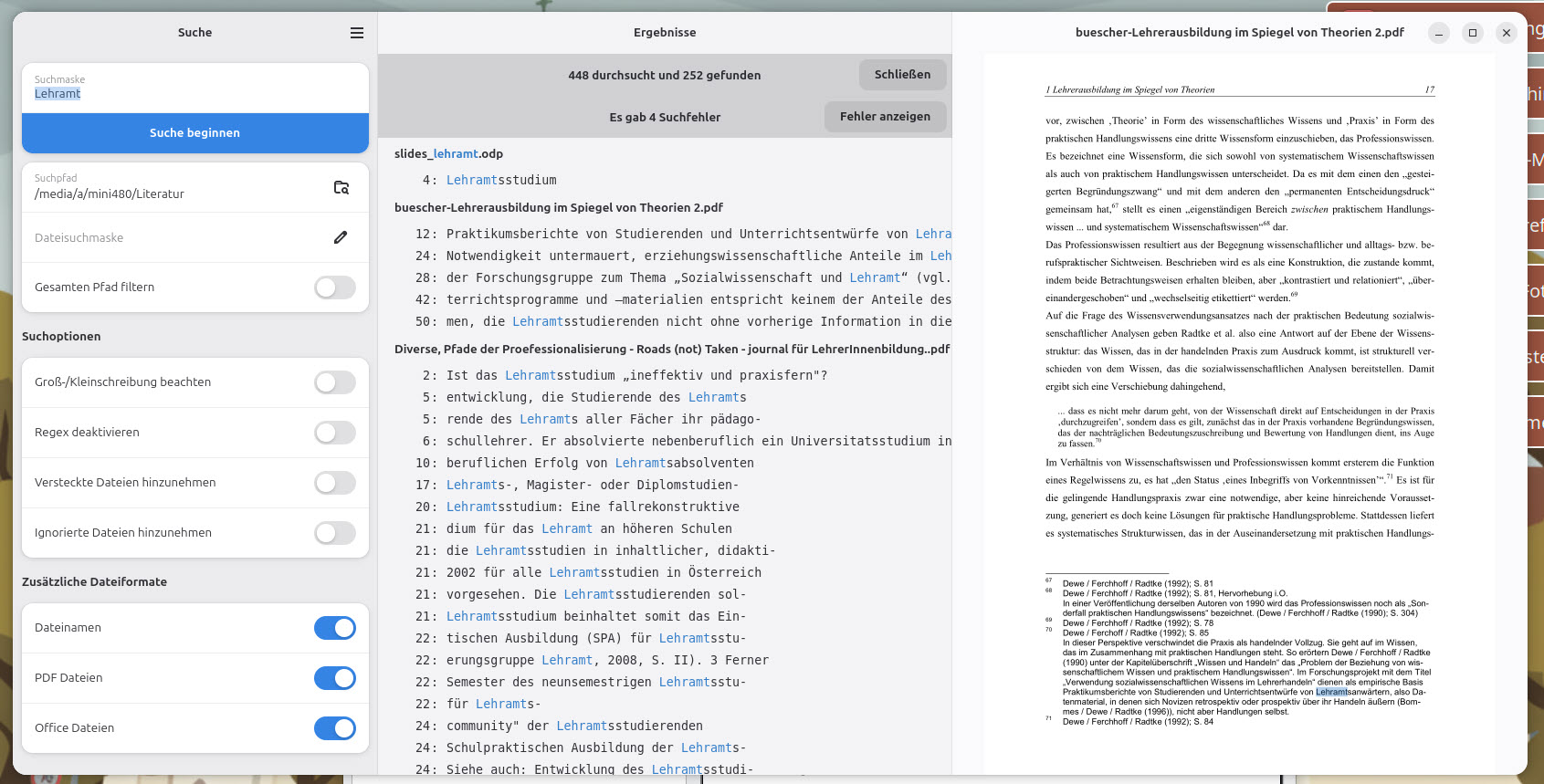Turn off PDF Dateien switch
Viewport: 1544px width, 784px height.
point(334,678)
